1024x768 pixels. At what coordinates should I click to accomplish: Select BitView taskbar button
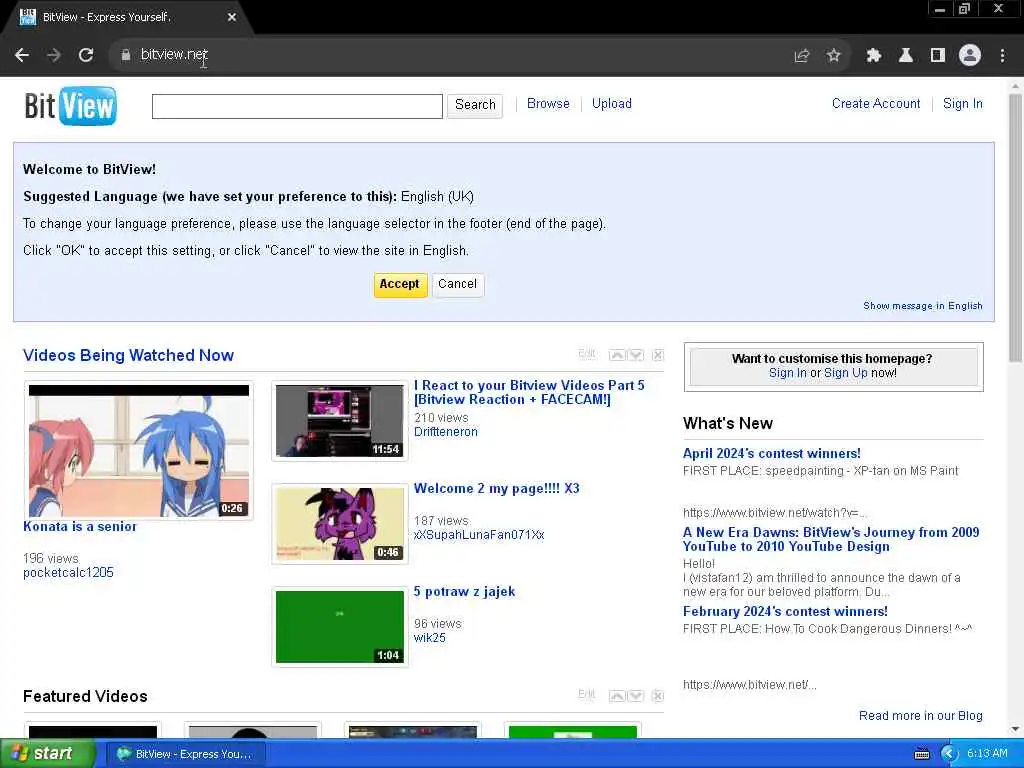click(185, 754)
